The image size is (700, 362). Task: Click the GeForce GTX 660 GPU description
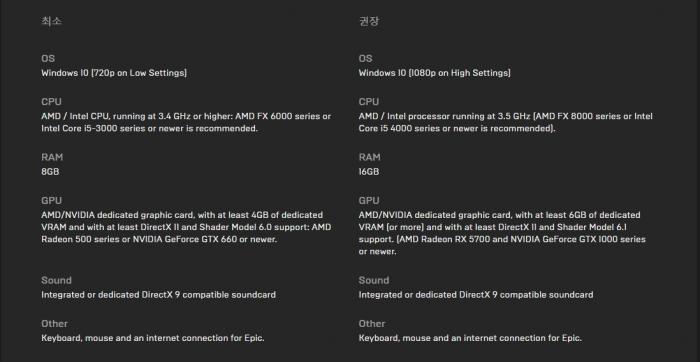coord(186,227)
